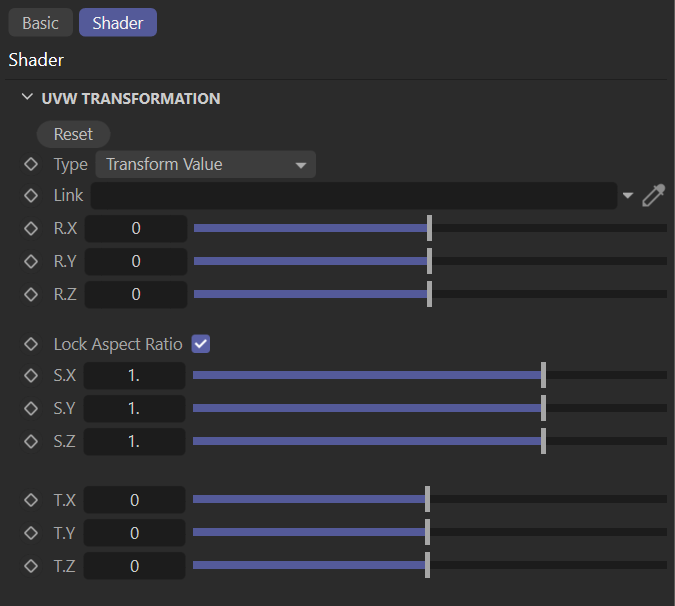Click the T.Y value input field
675x606 pixels.
135,533
